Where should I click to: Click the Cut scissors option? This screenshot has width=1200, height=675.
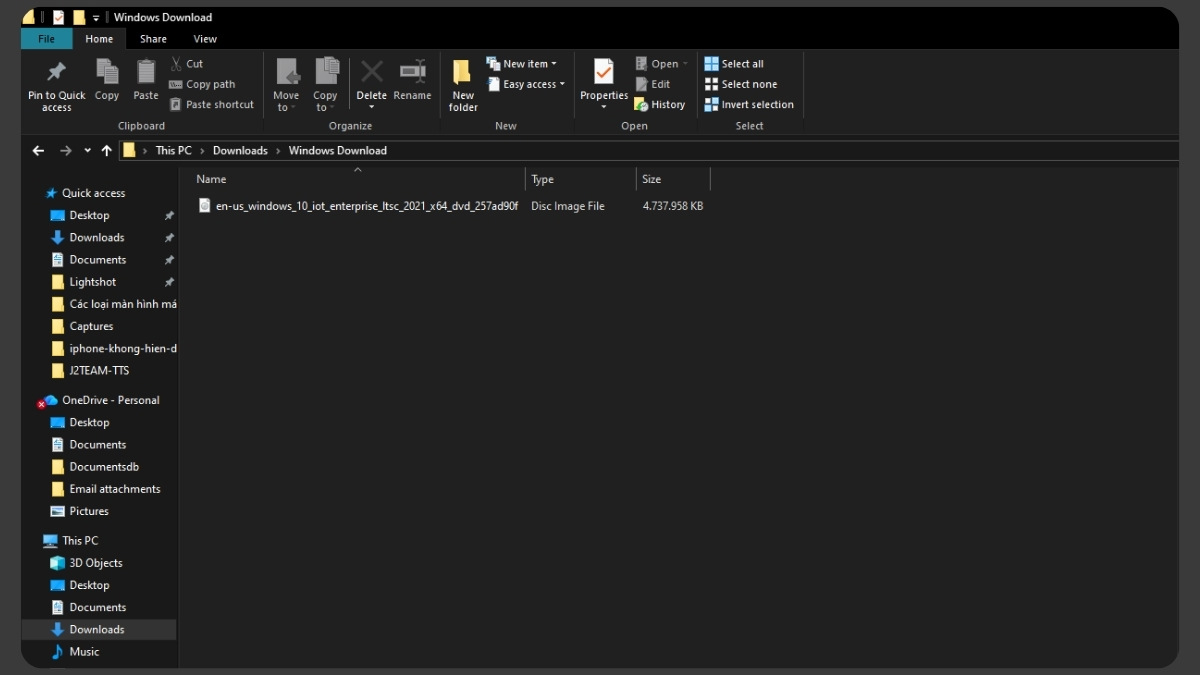pos(186,64)
